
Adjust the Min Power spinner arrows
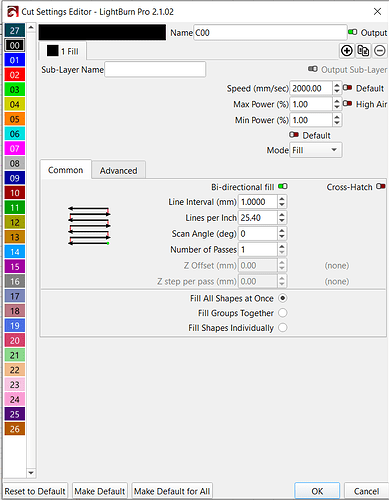pyautogui.click(x=337, y=120)
